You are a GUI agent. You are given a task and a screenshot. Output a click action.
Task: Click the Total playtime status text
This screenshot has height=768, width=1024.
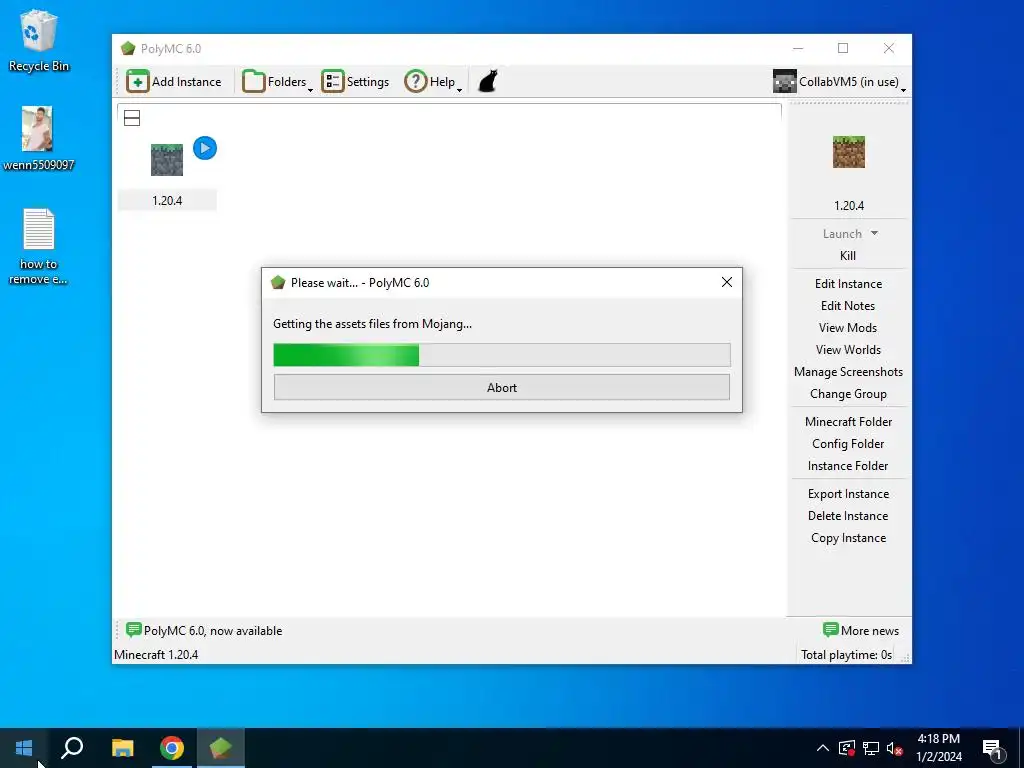[846, 655]
